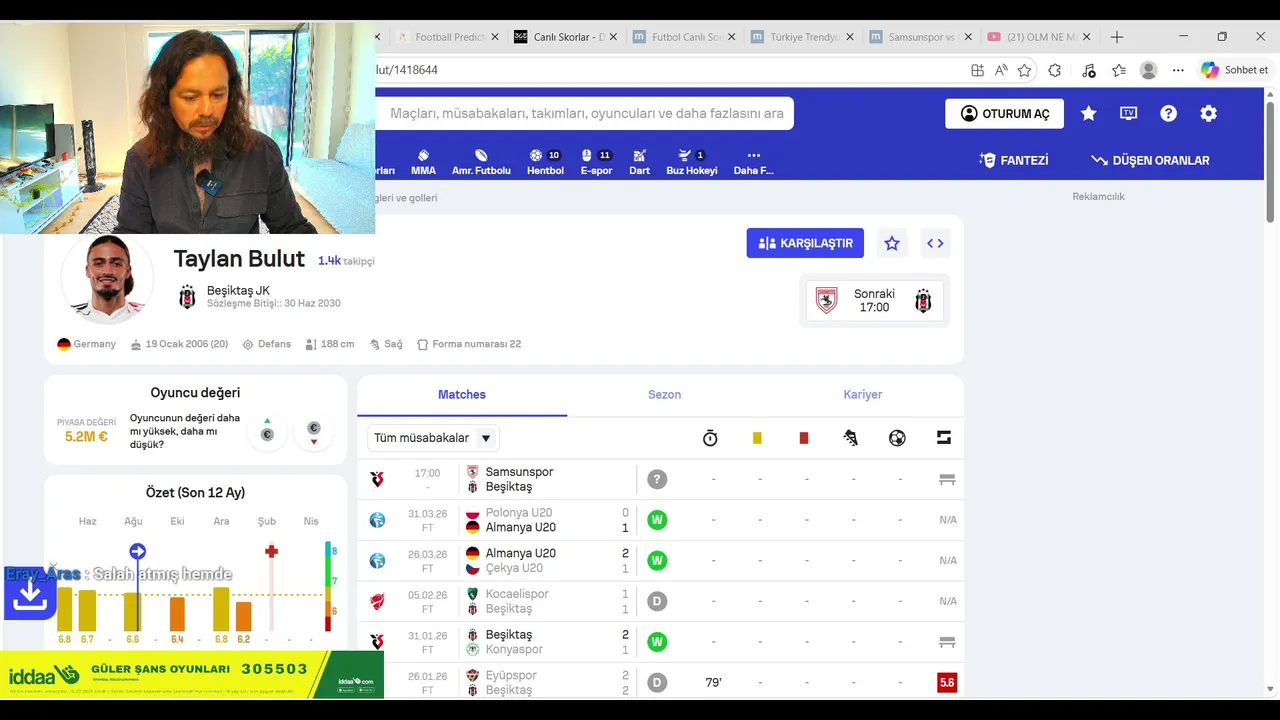Open site settings gear icon

(x=1208, y=113)
